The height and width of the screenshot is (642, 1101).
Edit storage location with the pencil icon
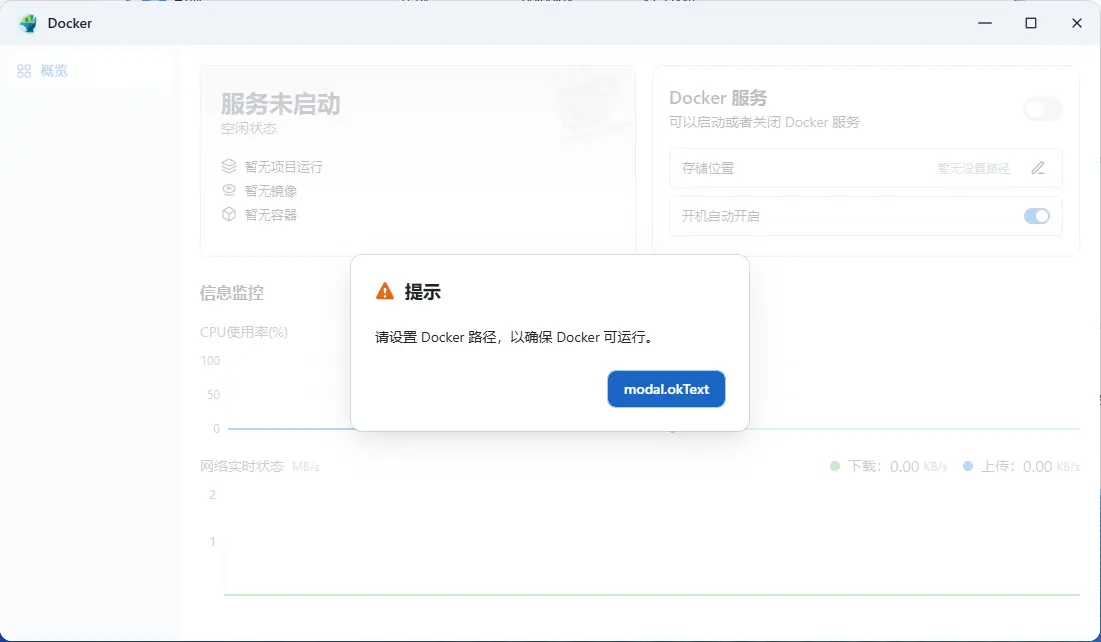(1037, 168)
